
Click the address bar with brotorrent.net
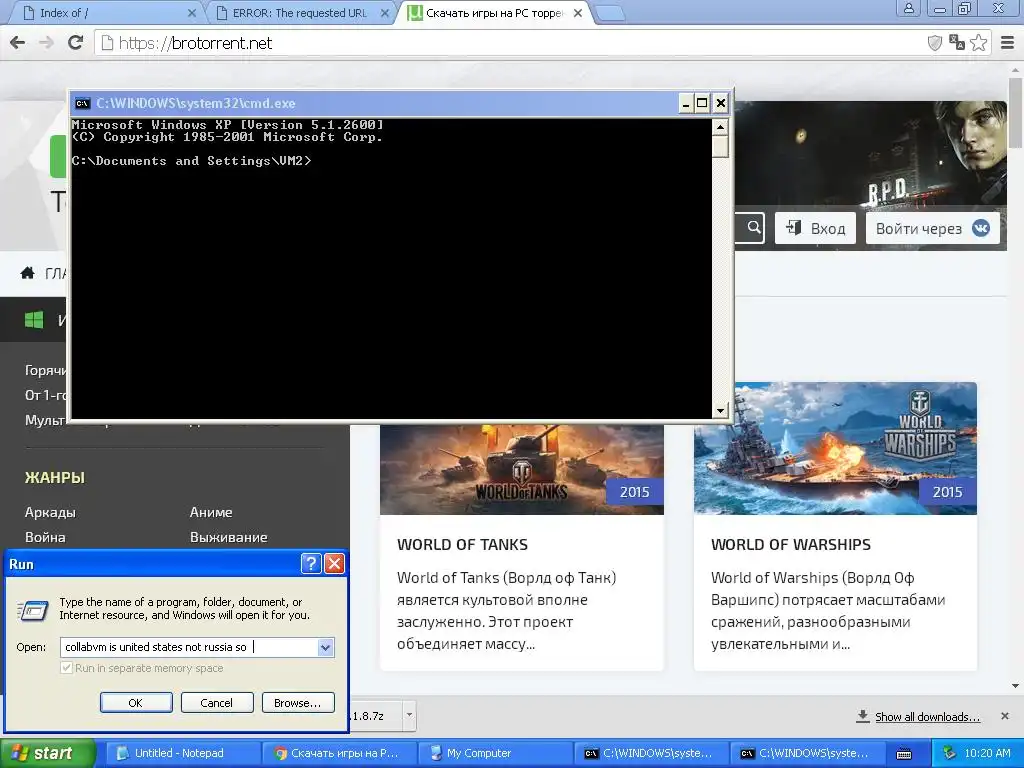tap(509, 43)
